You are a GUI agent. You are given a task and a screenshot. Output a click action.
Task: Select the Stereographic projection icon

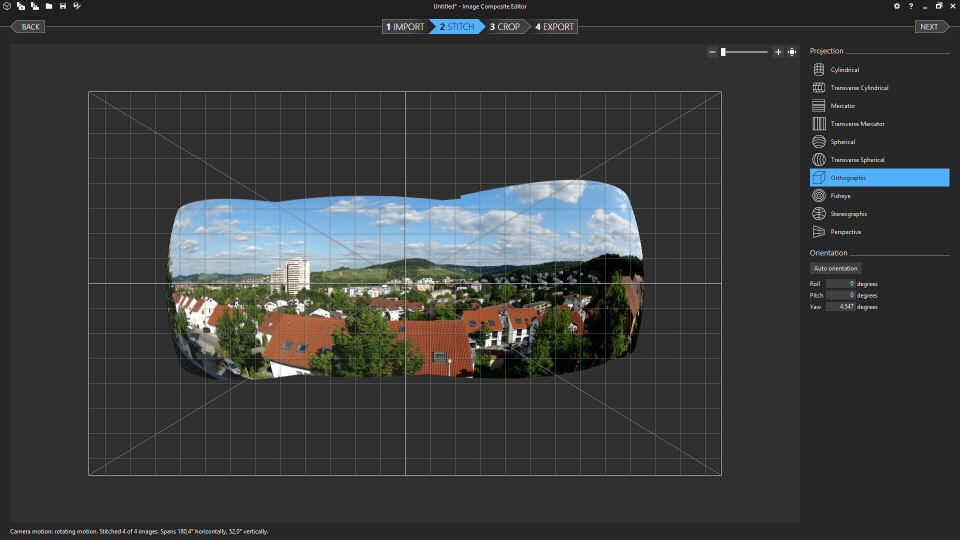(x=819, y=214)
